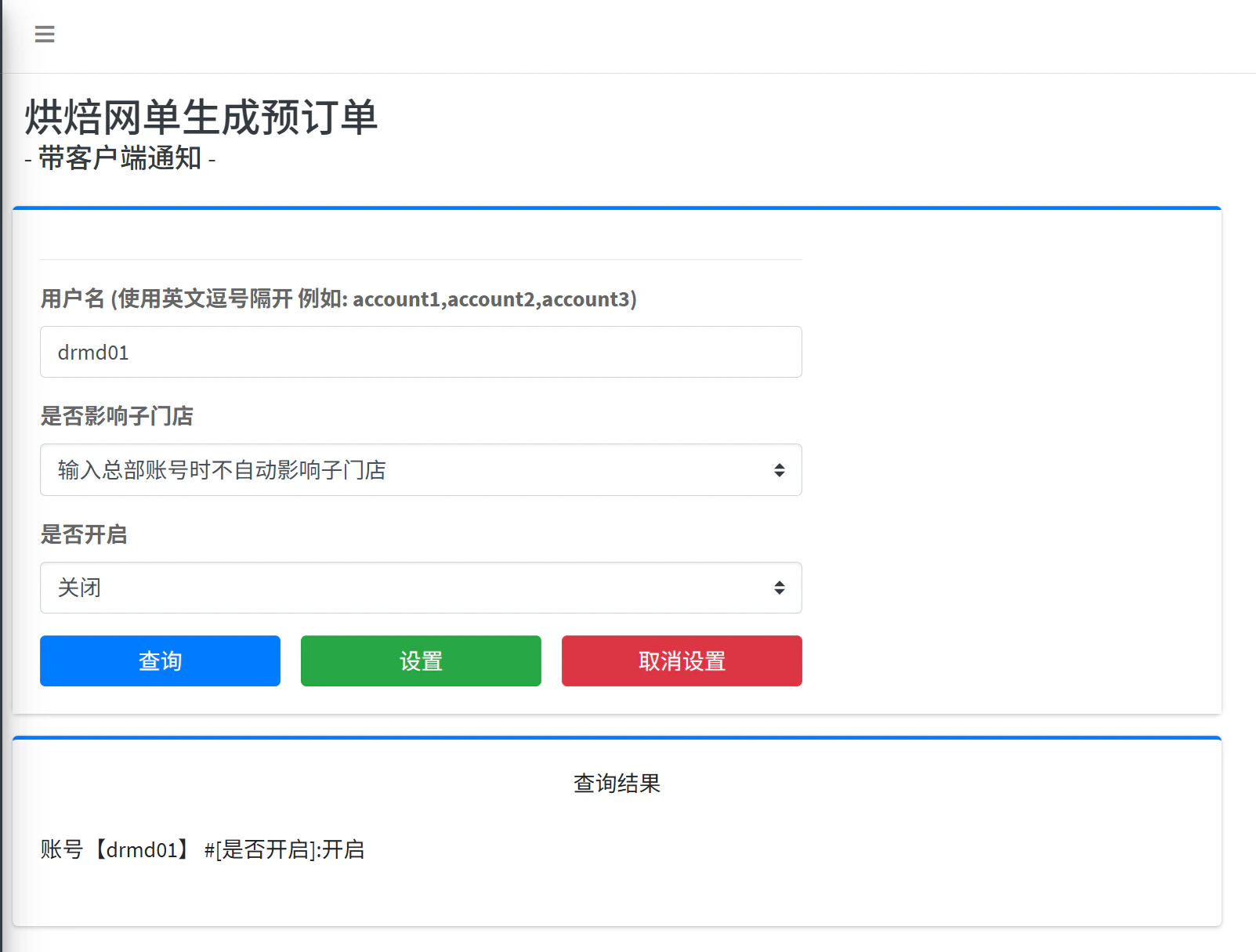The height and width of the screenshot is (952, 1256).
Task: Click the arrows icon on the 关闭 select
Action: 779,588
